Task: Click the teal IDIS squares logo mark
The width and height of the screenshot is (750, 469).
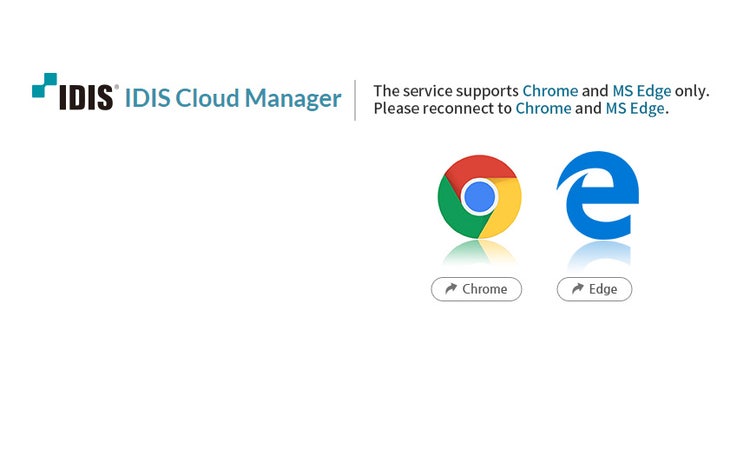Action: click(x=44, y=85)
